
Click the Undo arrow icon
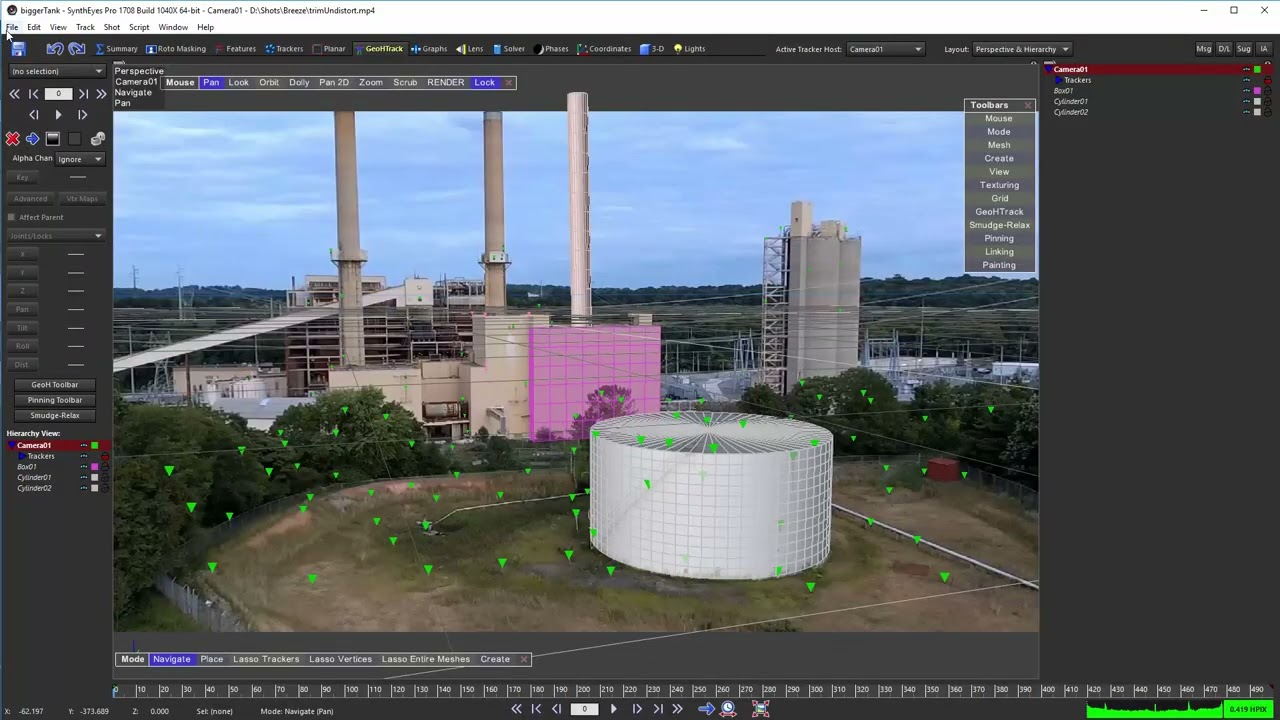55,49
